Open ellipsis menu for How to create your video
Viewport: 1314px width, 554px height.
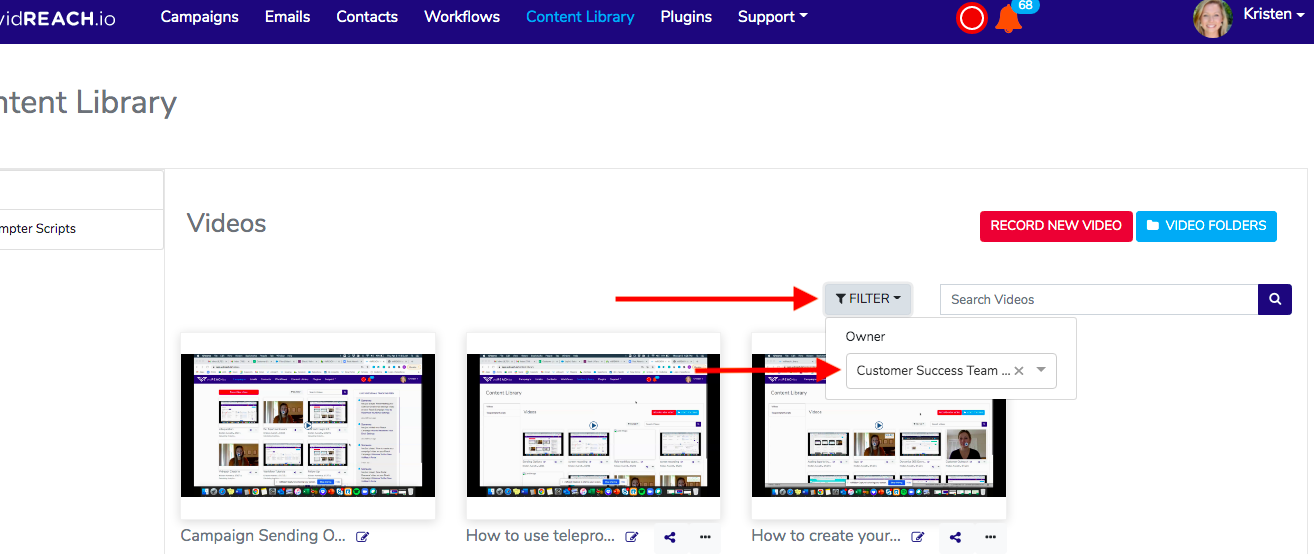989,537
